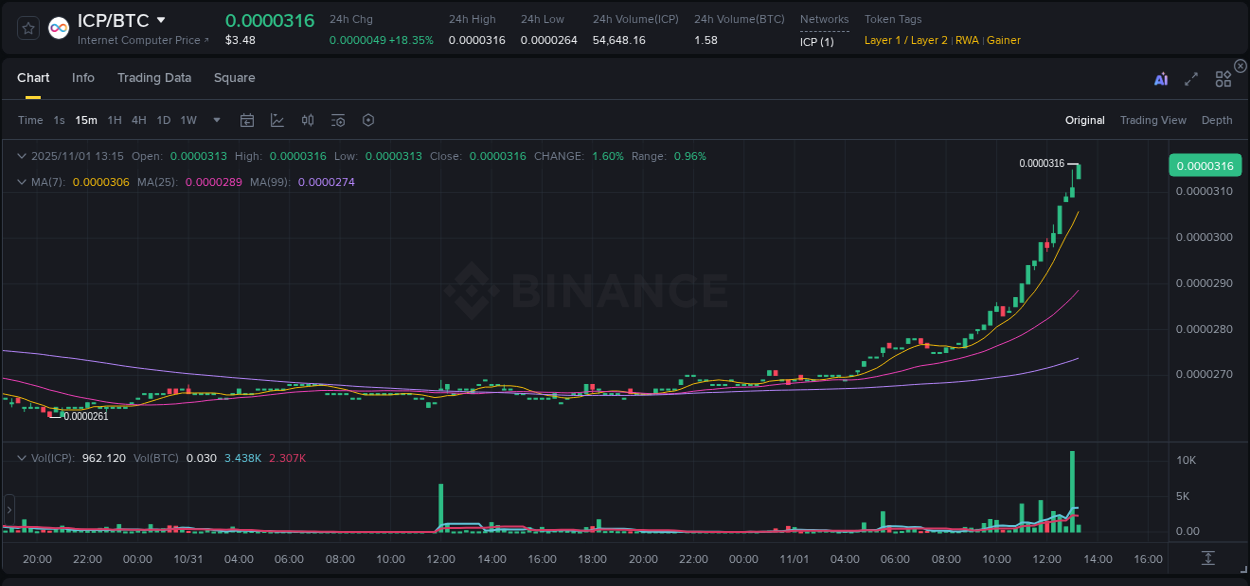Open the Square tab

[x=234, y=78]
